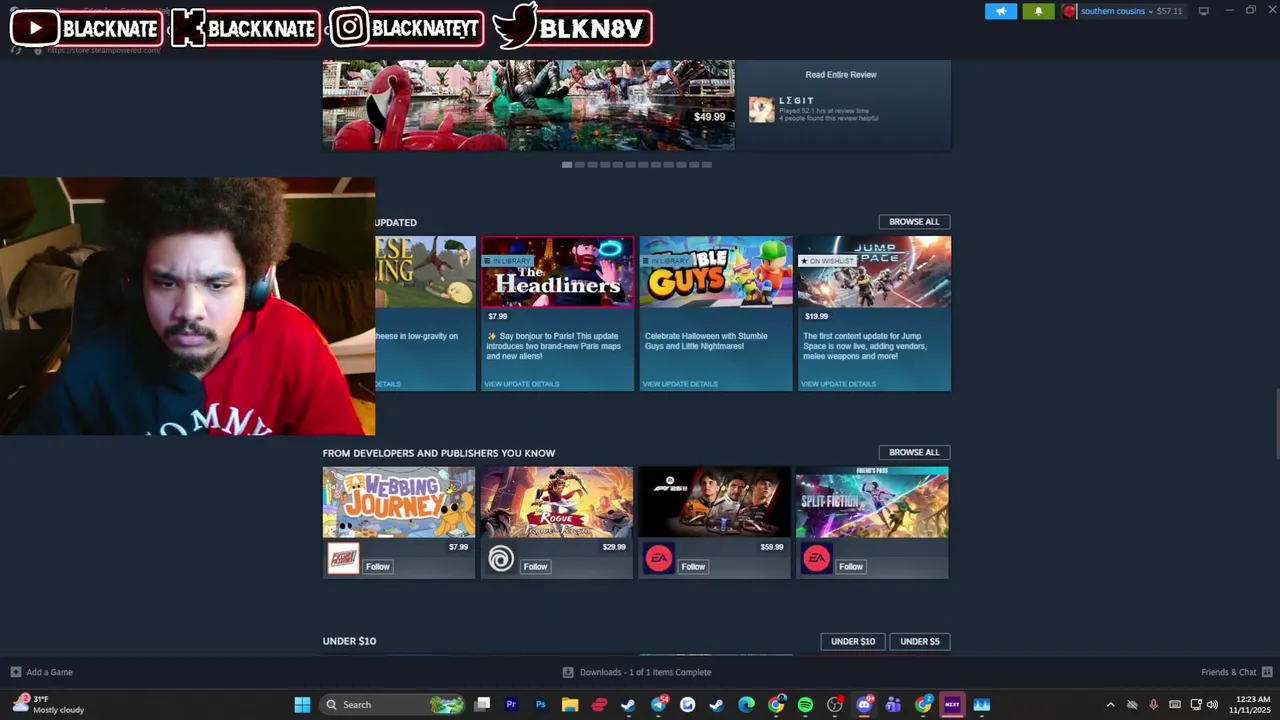Open the green notifications bell

tap(1038, 11)
